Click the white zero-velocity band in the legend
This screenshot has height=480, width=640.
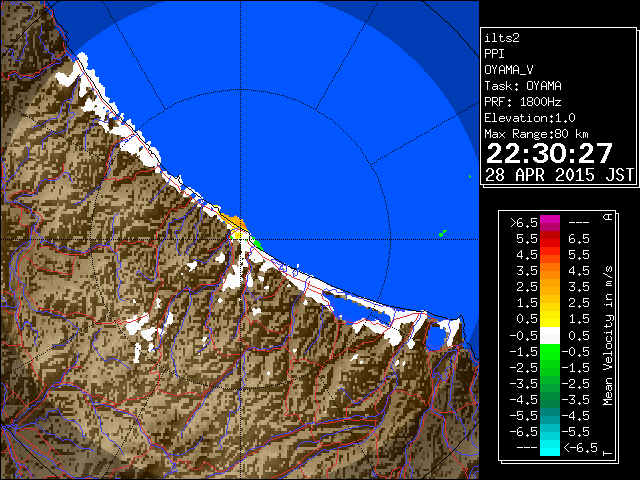click(550, 336)
